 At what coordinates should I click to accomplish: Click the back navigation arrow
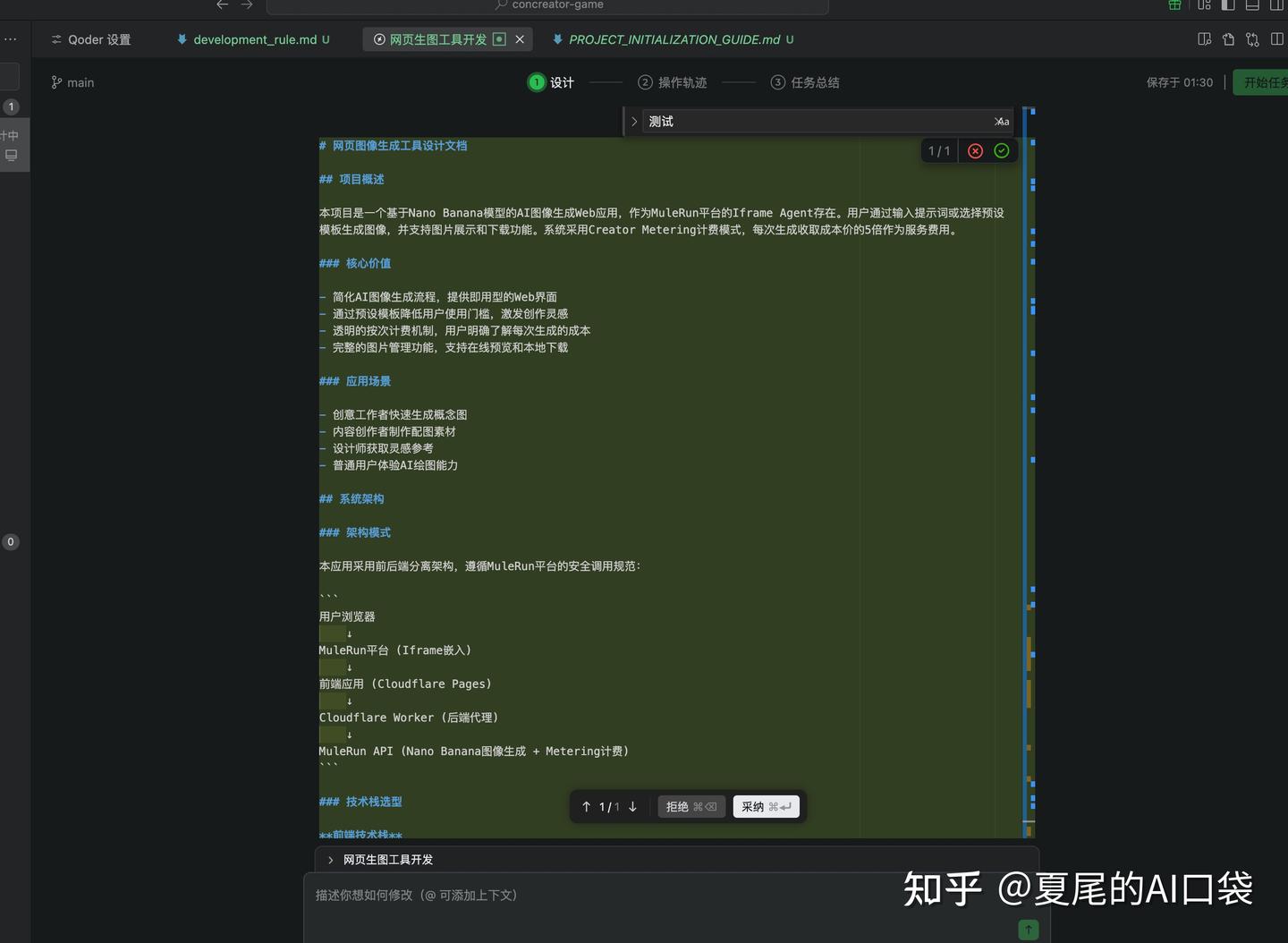[x=222, y=5]
